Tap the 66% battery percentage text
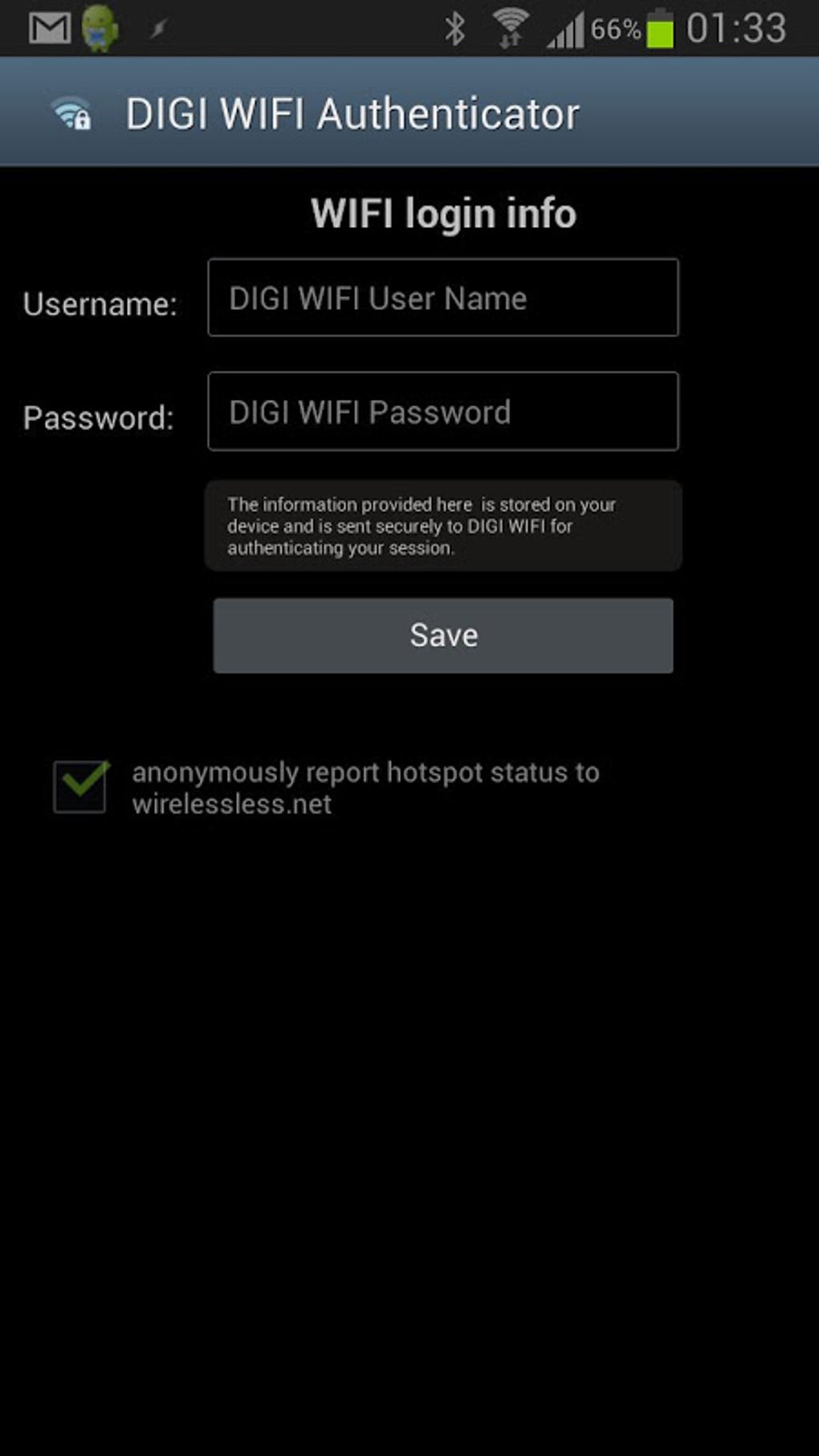Screen dimensions: 819x1456 point(616,30)
